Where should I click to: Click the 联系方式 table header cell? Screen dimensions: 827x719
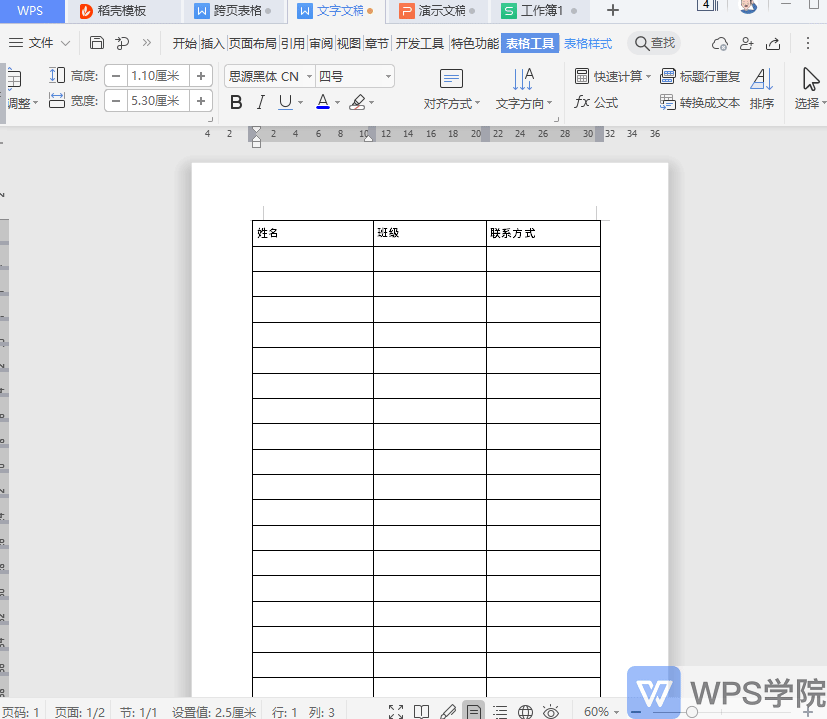[543, 233]
